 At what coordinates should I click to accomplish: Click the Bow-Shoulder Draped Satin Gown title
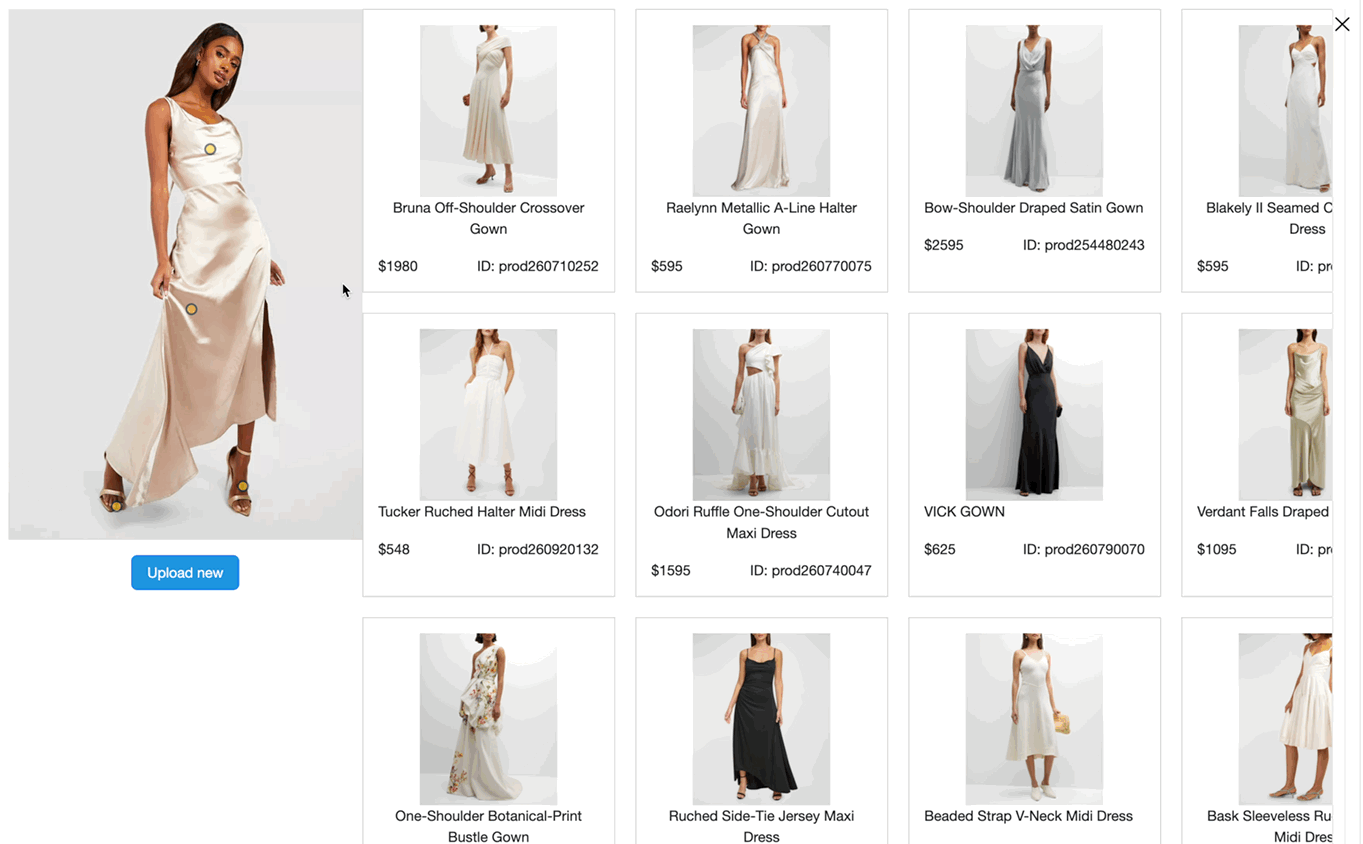coord(1033,208)
